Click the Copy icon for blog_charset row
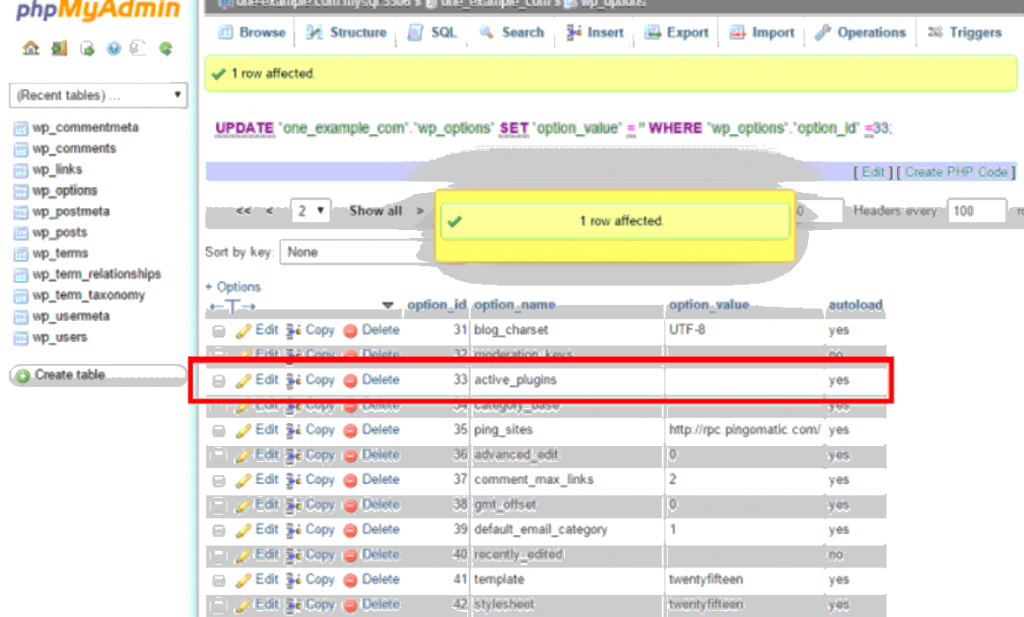 (x=294, y=330)
